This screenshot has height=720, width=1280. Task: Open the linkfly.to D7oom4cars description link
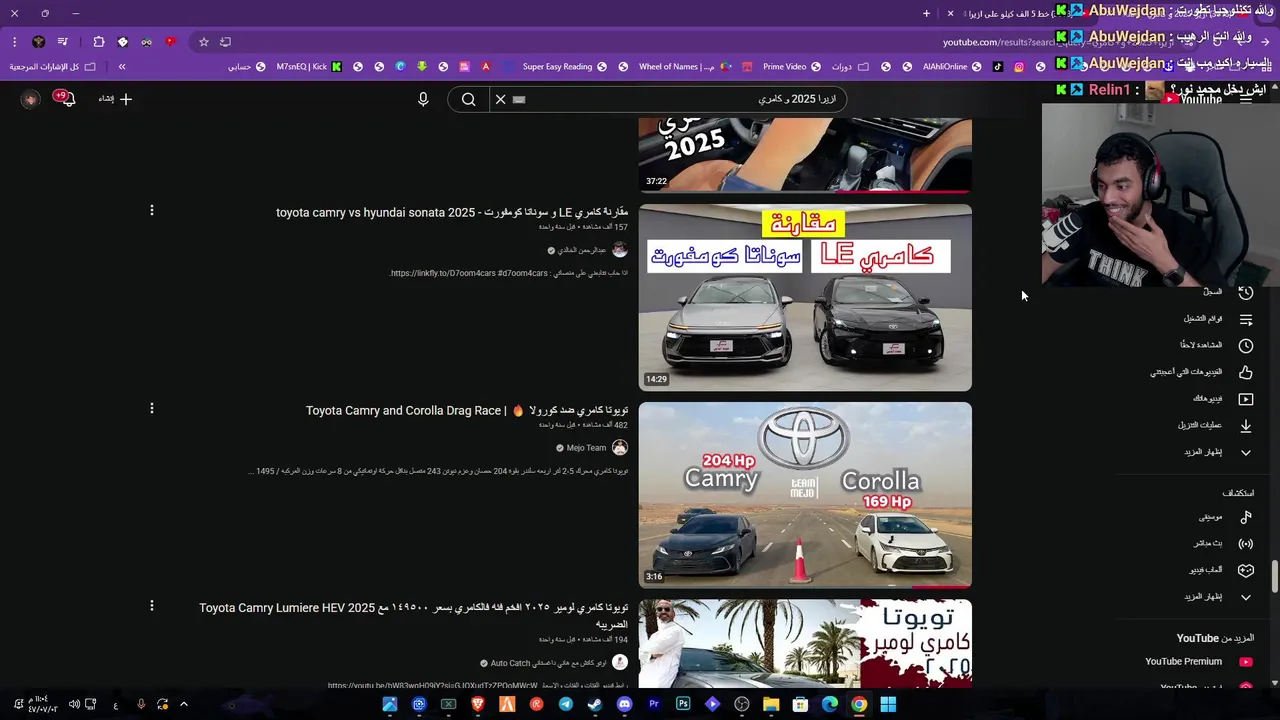tap(470, 273)
